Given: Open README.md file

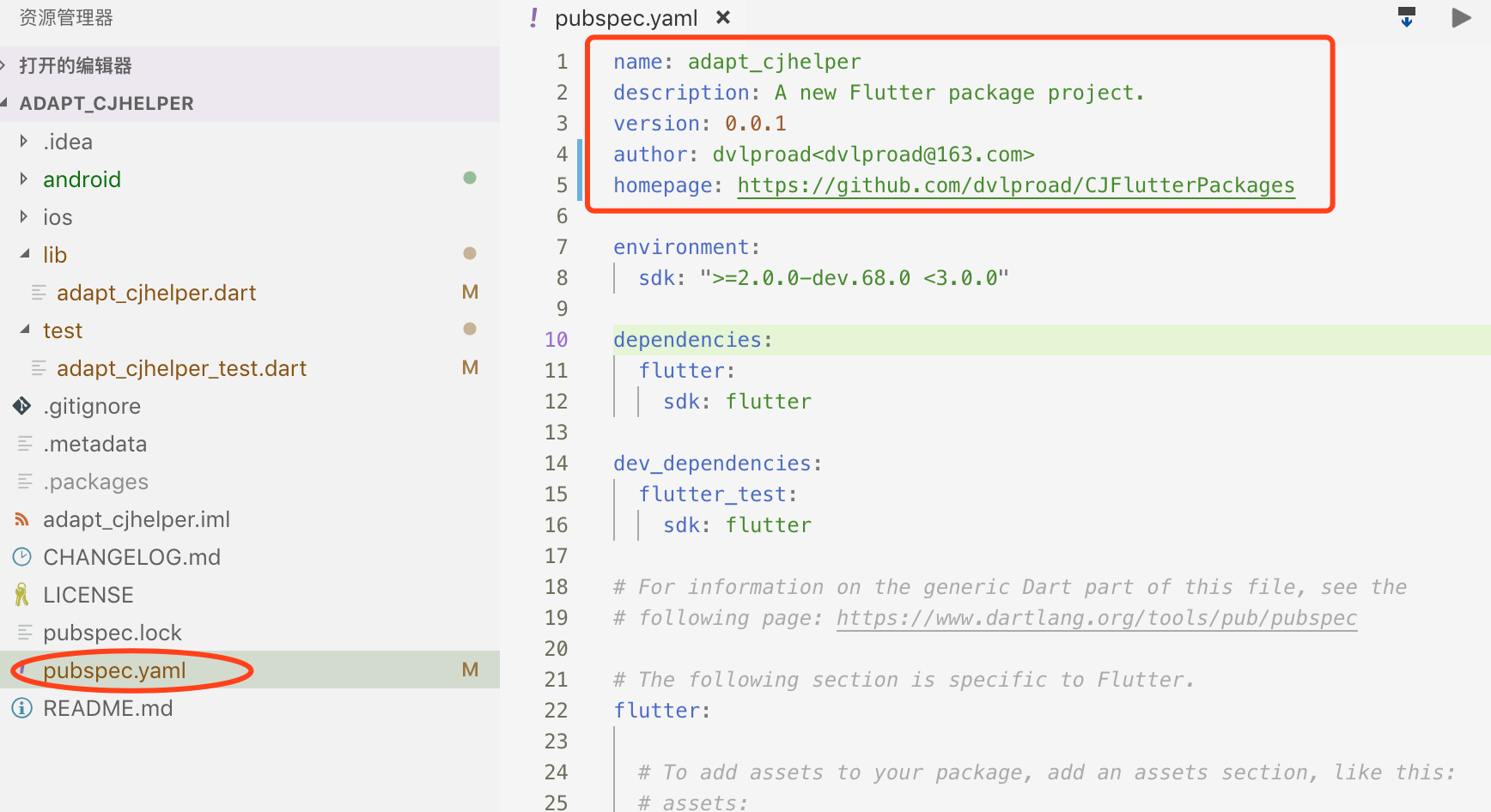Looking at the screenshot, I should (107, 708).
